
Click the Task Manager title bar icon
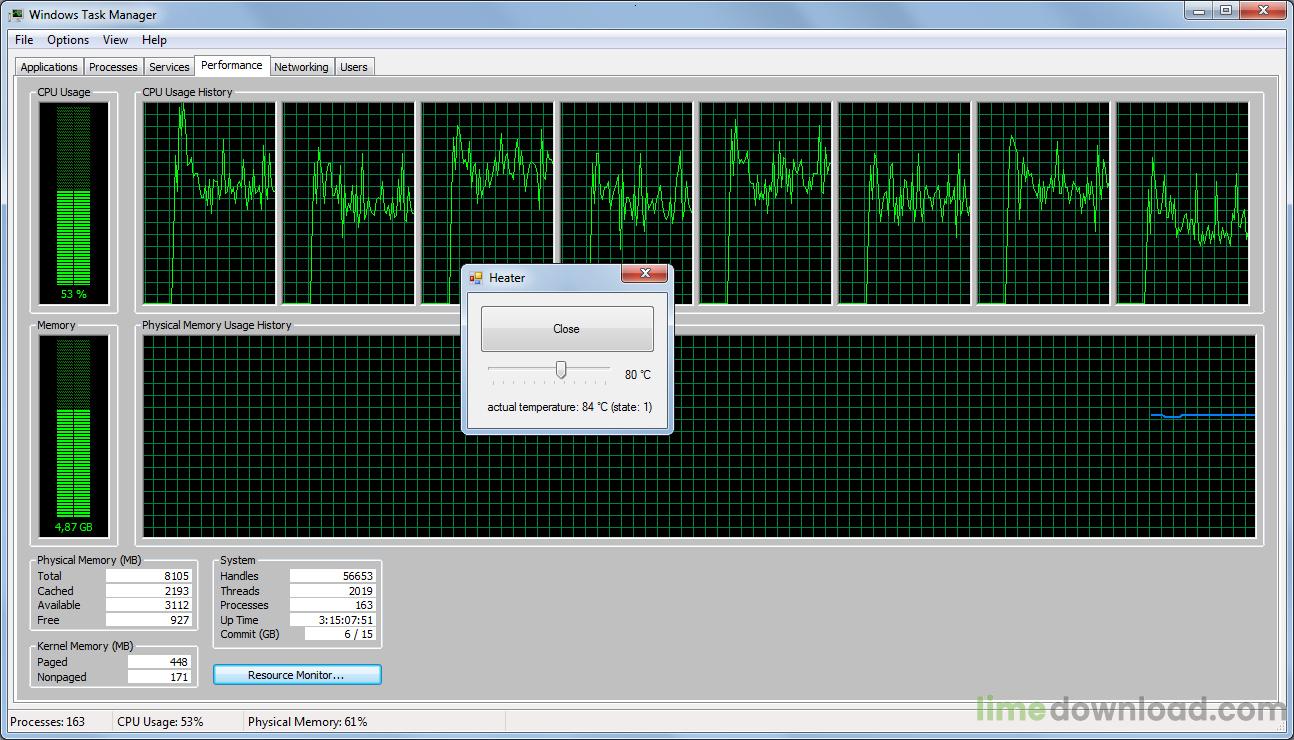[16, 15]
